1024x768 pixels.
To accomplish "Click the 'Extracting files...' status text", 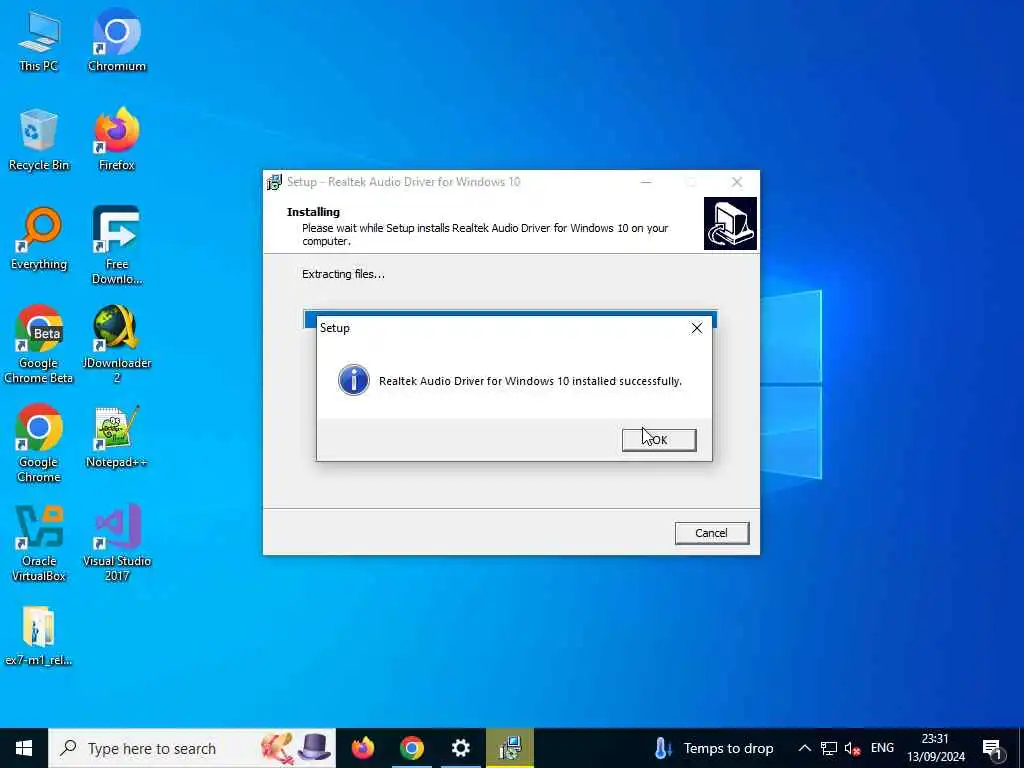I will (344, 274).
